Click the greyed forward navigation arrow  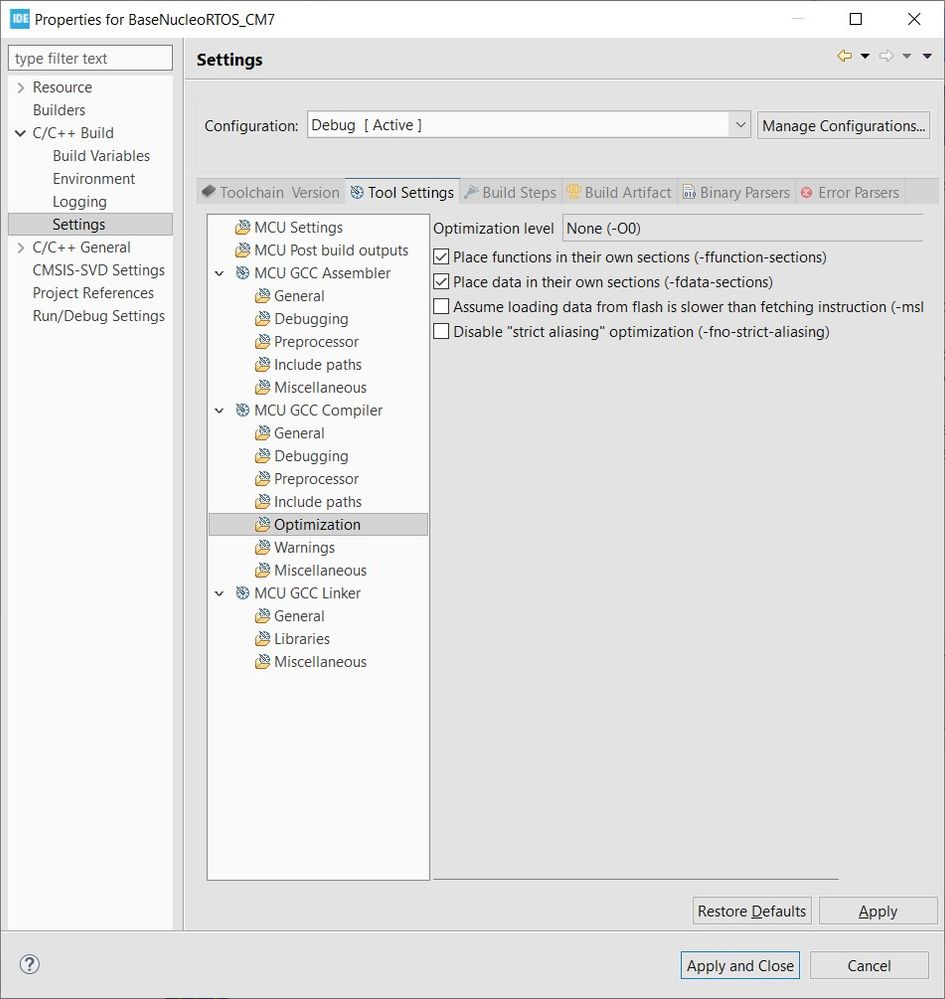(886, 56)
